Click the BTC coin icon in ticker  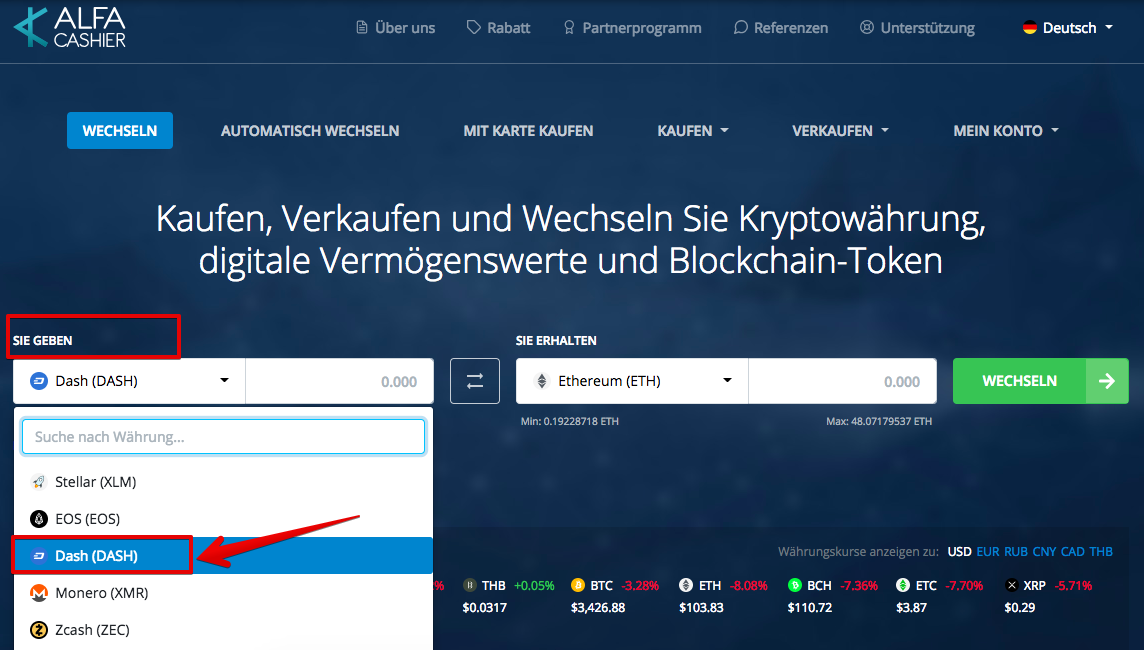[x=578, y=585]
